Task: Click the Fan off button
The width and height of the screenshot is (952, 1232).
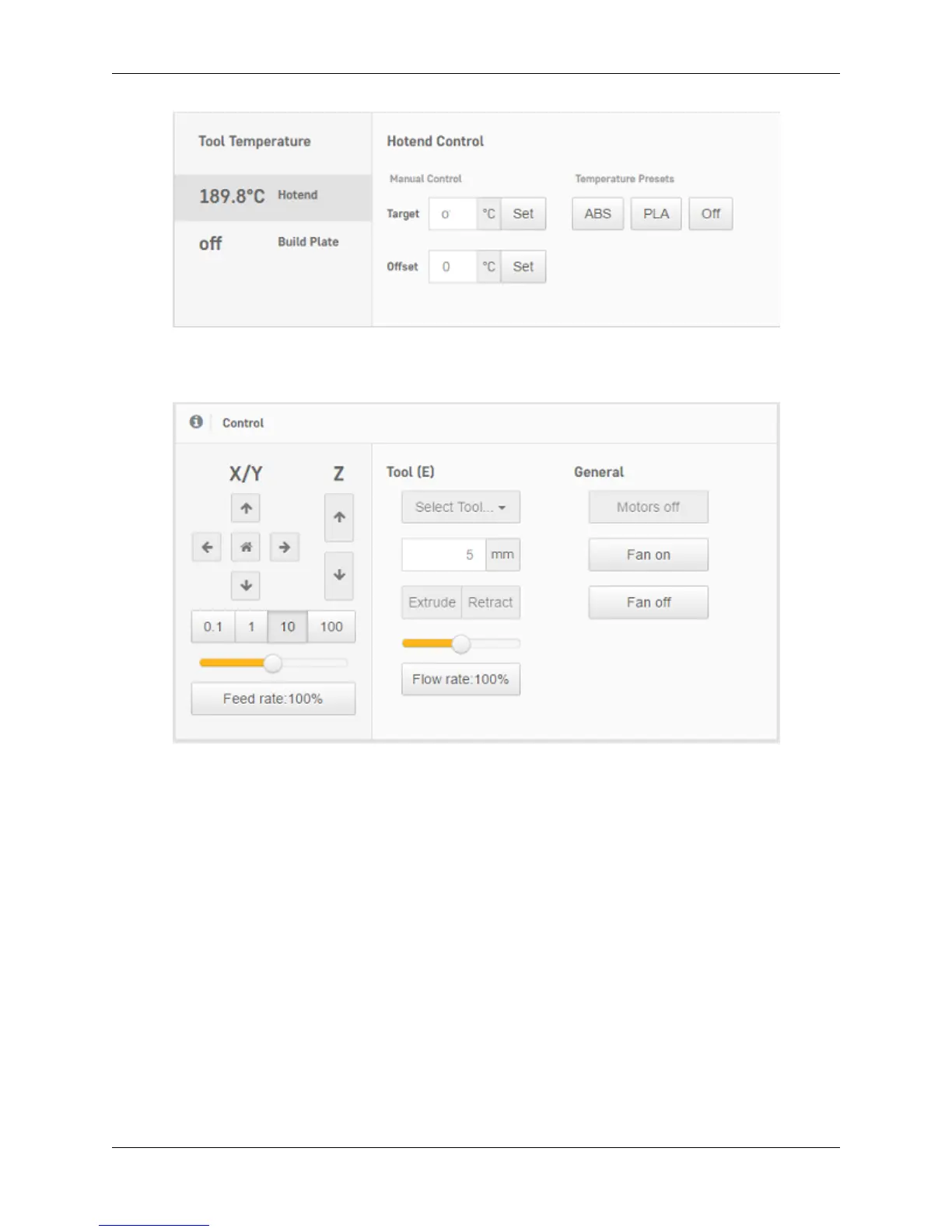Action: tap(649, 603)
